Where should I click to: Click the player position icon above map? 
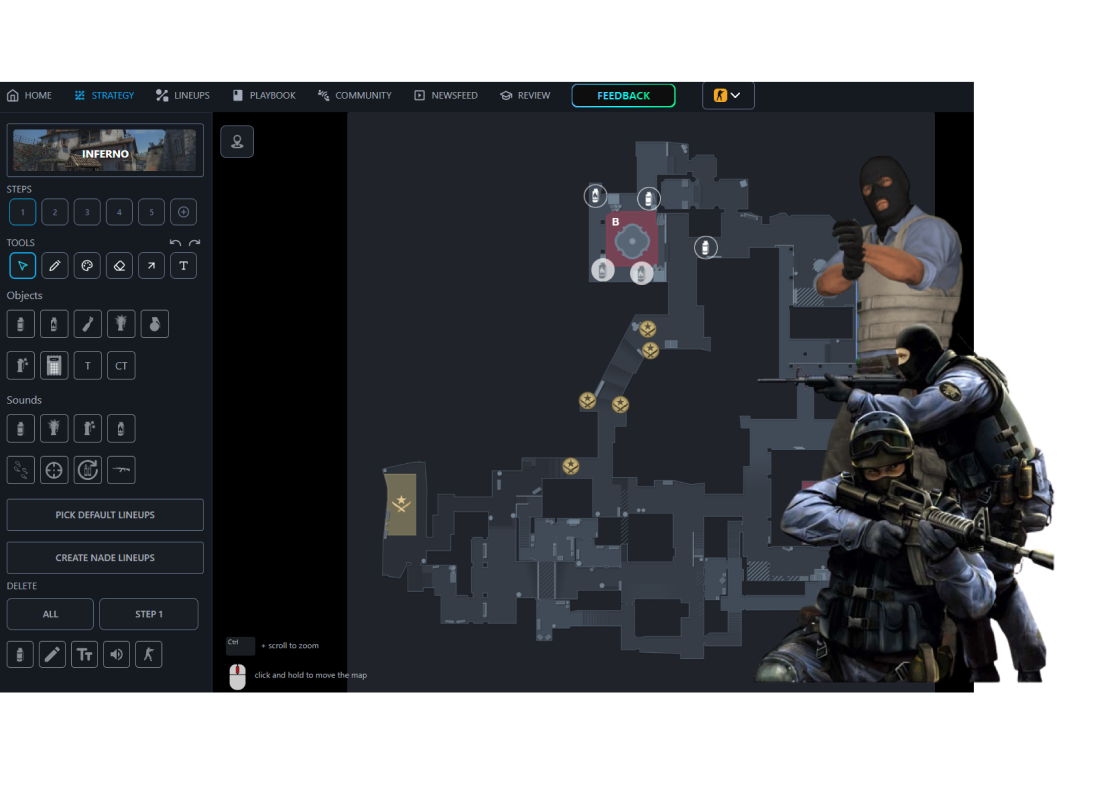(237, 141)
